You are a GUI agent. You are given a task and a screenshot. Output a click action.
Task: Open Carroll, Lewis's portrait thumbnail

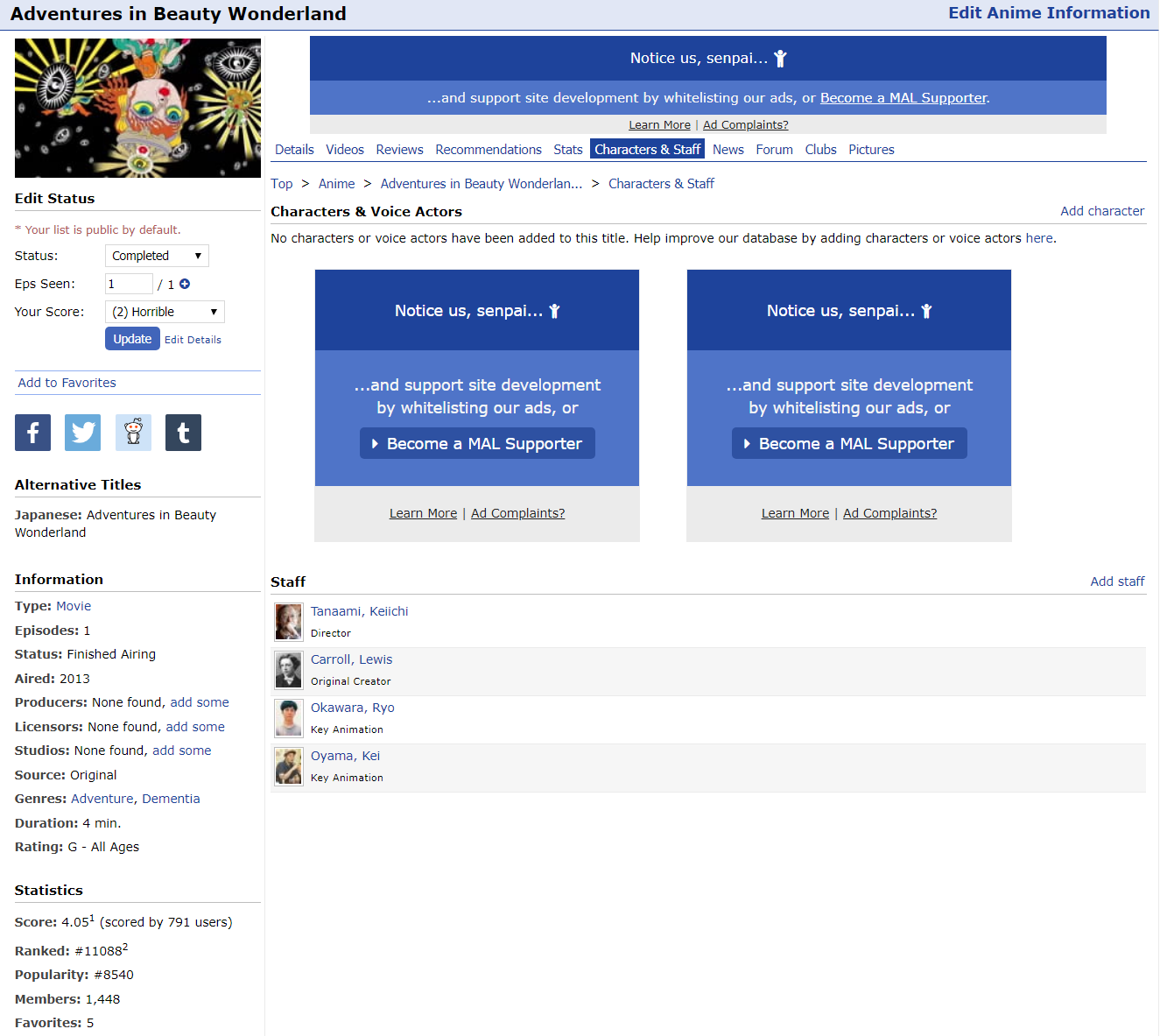tap(288, 670)
